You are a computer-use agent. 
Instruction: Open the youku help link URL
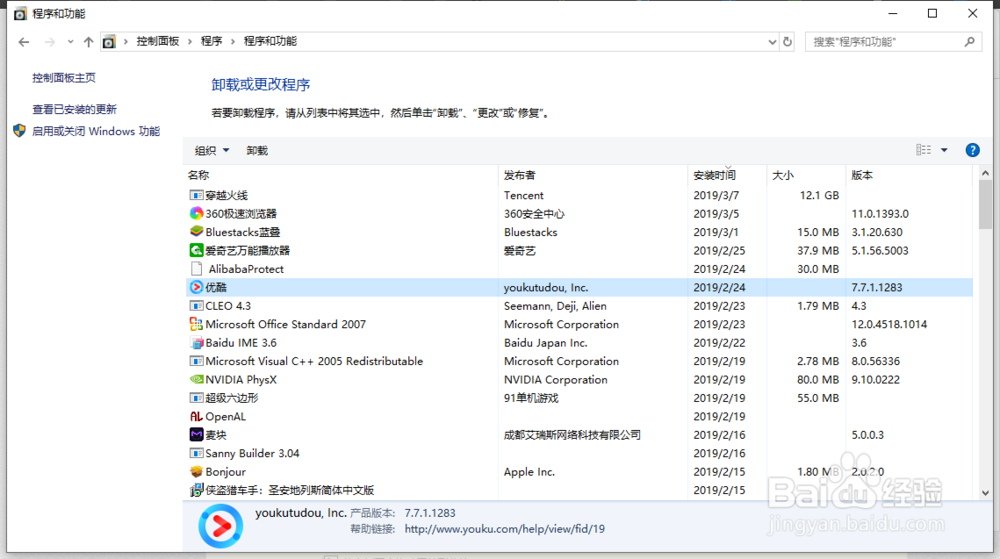(504, 529)
